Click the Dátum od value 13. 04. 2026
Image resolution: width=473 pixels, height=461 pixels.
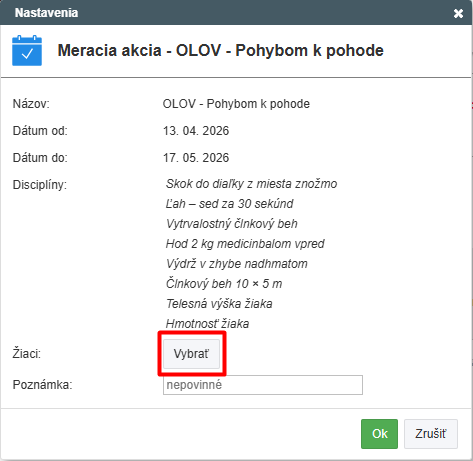(x=196, y=131)
